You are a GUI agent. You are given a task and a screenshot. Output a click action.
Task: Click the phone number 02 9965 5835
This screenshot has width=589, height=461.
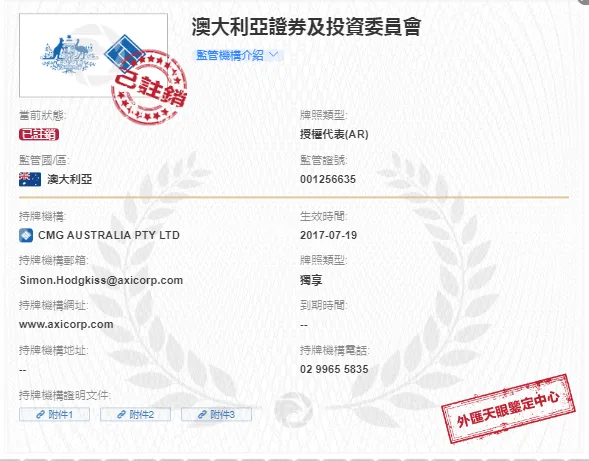(334, 369)
